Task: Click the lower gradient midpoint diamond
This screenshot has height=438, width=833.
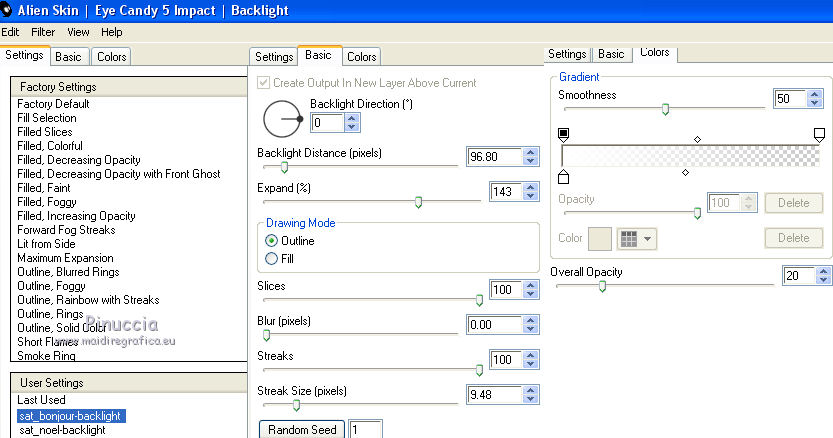Action: [685, 172]
